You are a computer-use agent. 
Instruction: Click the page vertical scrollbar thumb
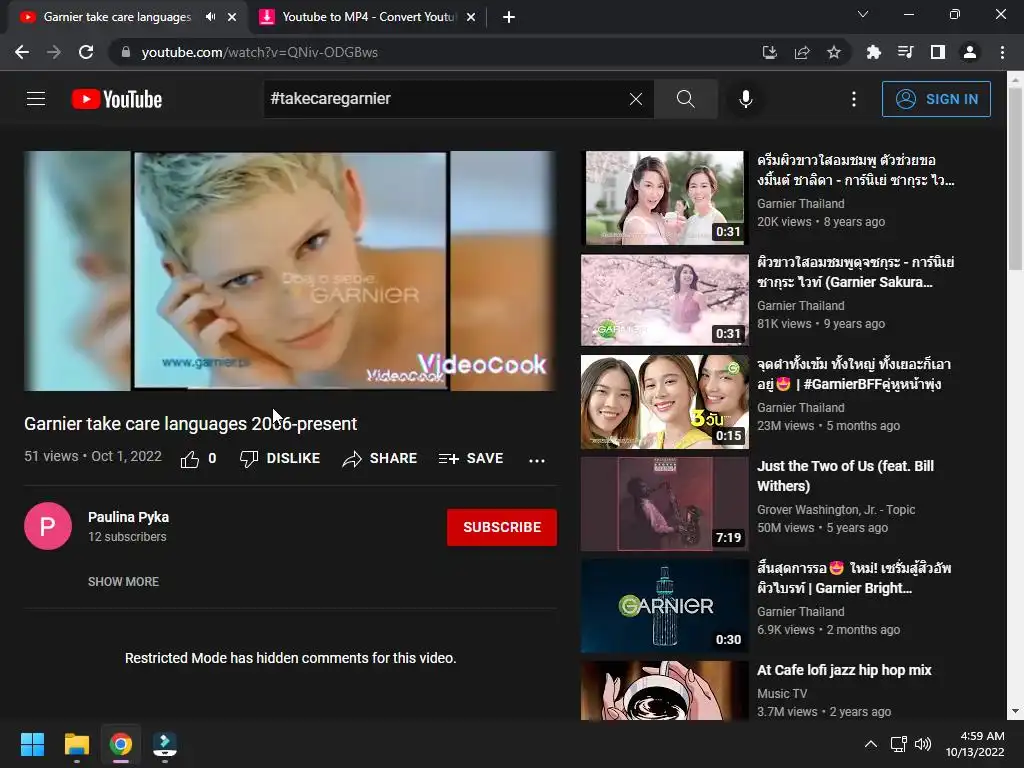(1015, 178)
